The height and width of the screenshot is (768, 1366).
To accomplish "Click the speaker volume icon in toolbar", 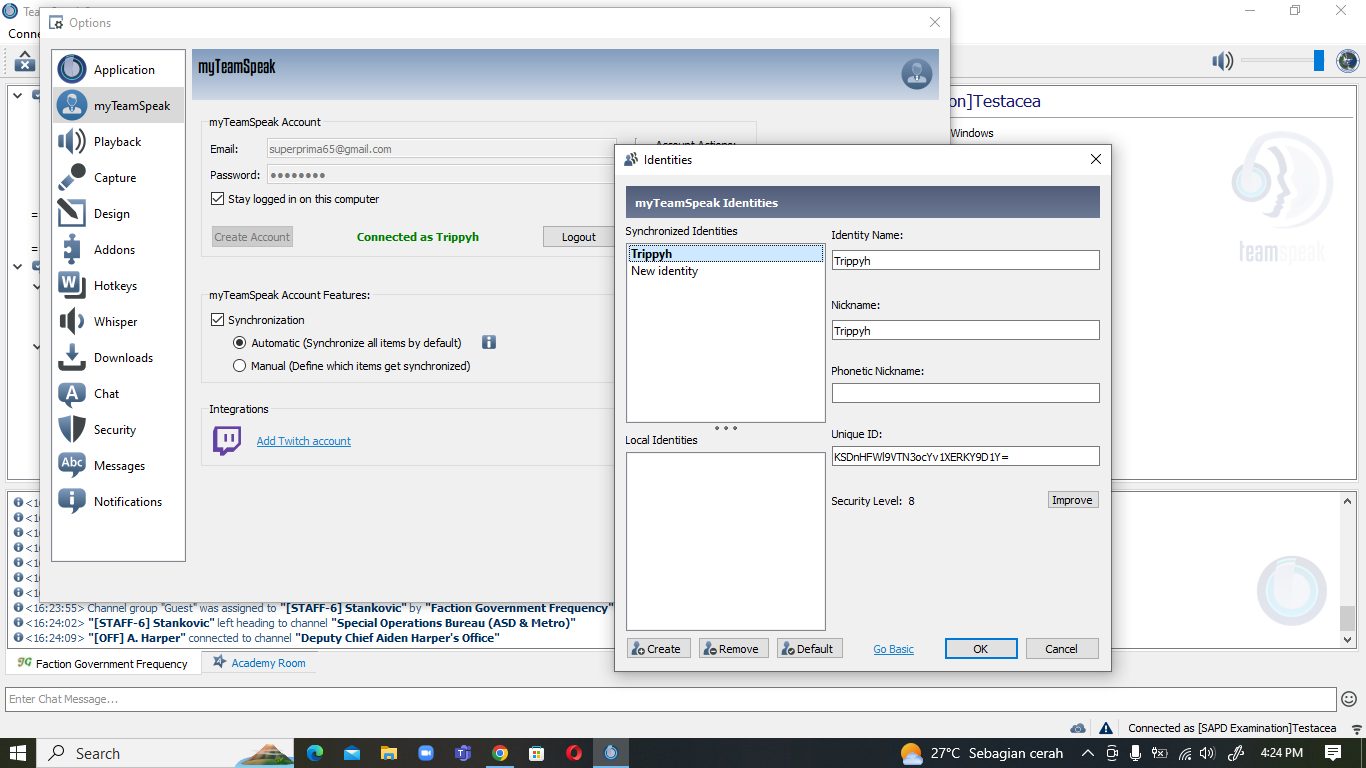I will pyautogui.click(x=1222, y=62).
